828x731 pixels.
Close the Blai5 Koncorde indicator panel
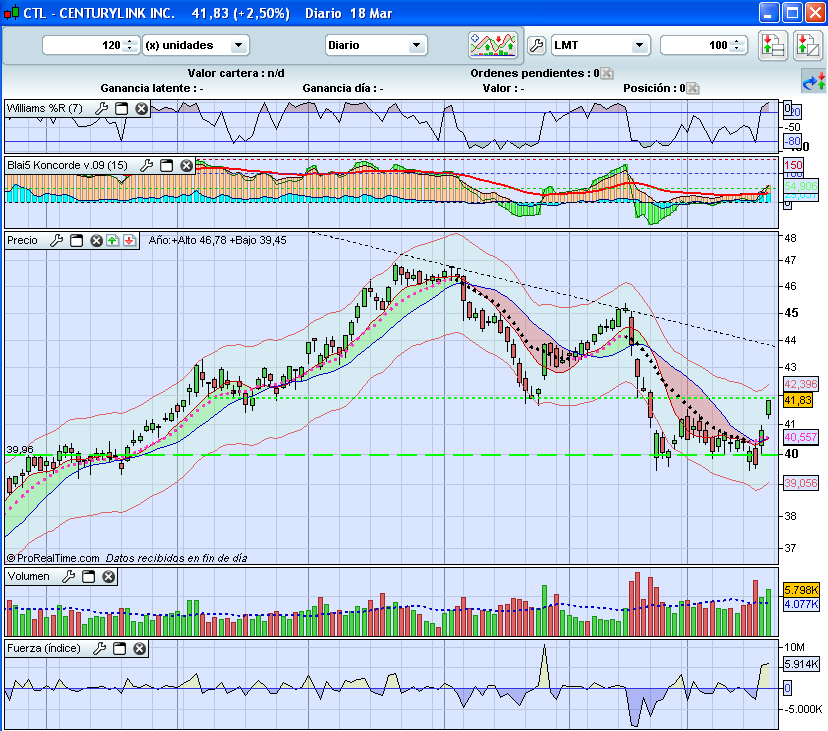(185, 164)
